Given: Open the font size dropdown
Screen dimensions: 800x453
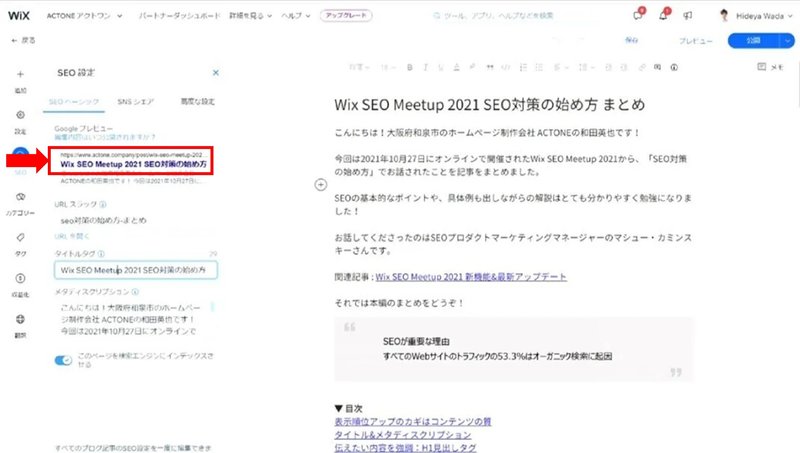Looking at the screenshot, I should pos(389,67).
